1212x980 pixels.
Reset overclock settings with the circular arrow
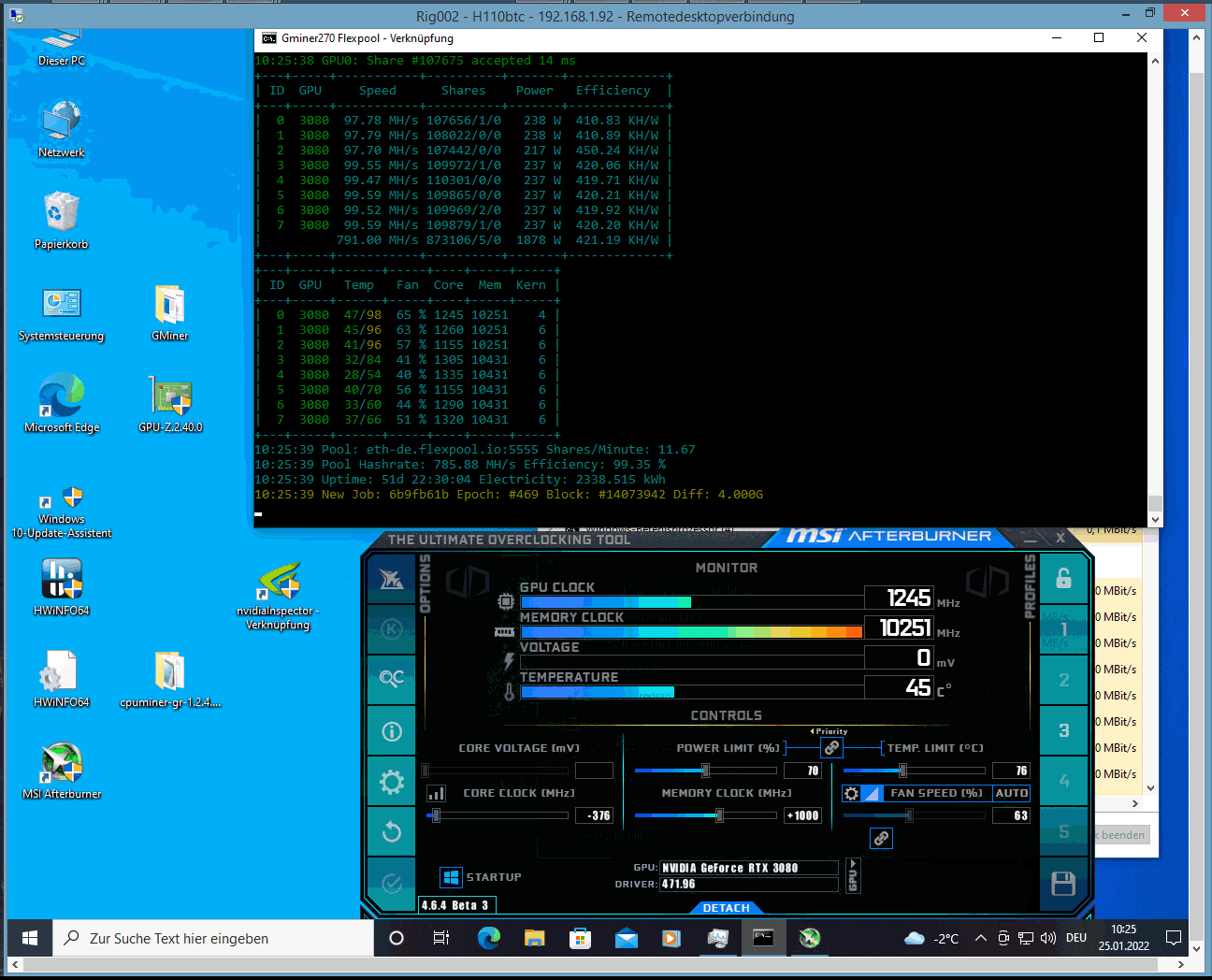[x=392, y=831]
